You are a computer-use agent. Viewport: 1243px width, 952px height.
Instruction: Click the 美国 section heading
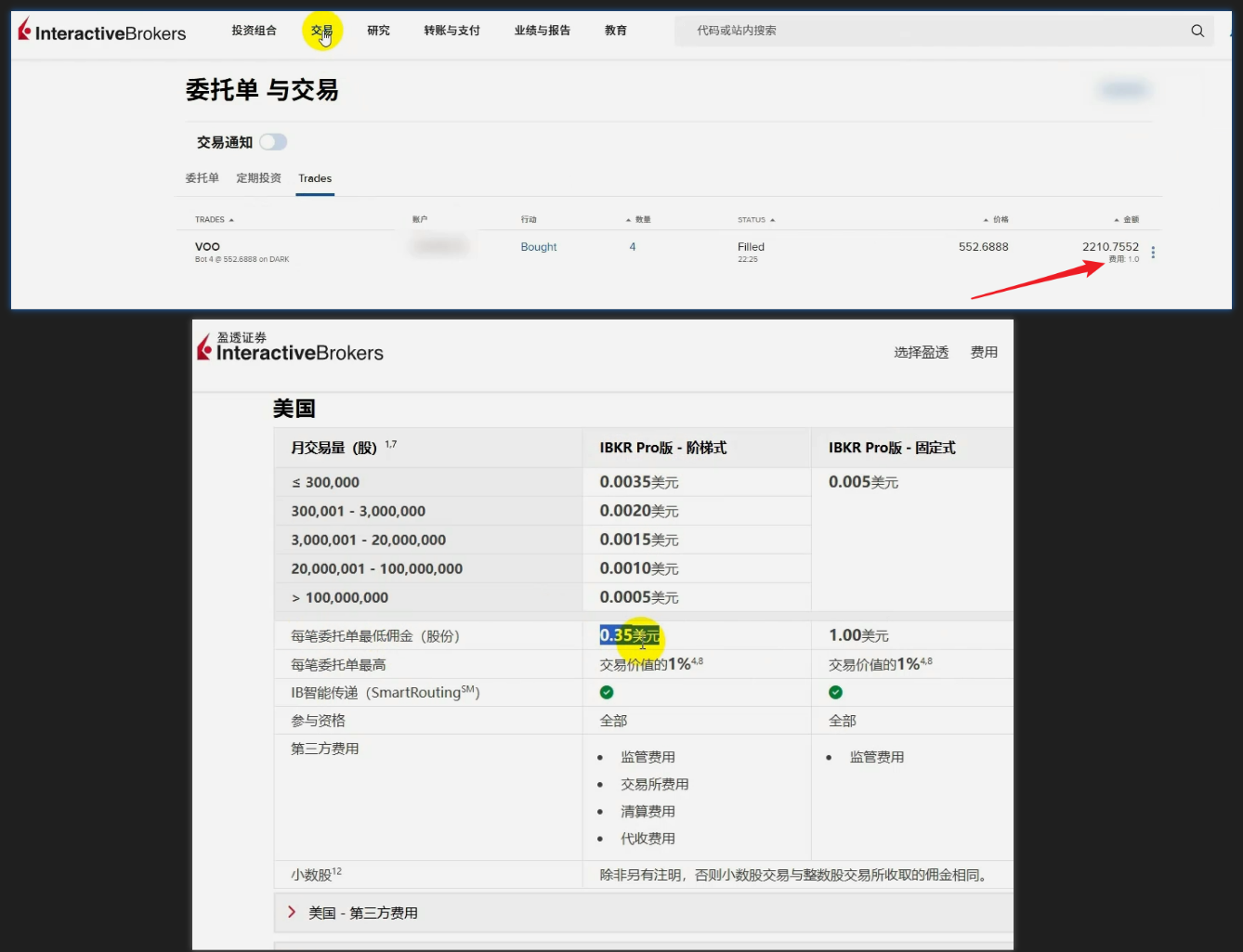click(294, 409)
